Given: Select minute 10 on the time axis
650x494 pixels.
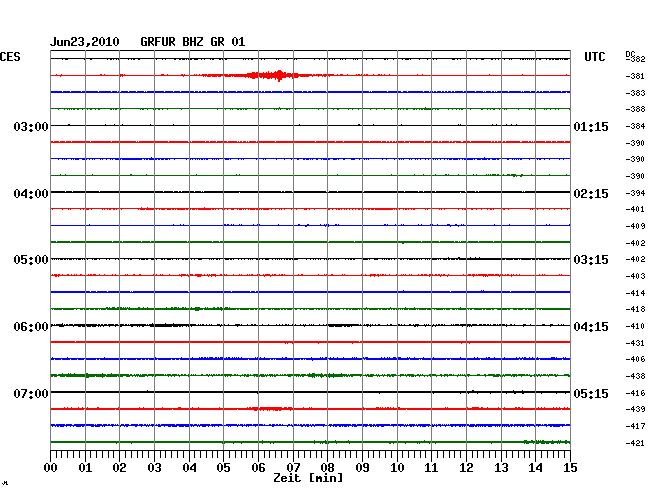Looking at the screenshot, I should [397, 468].
